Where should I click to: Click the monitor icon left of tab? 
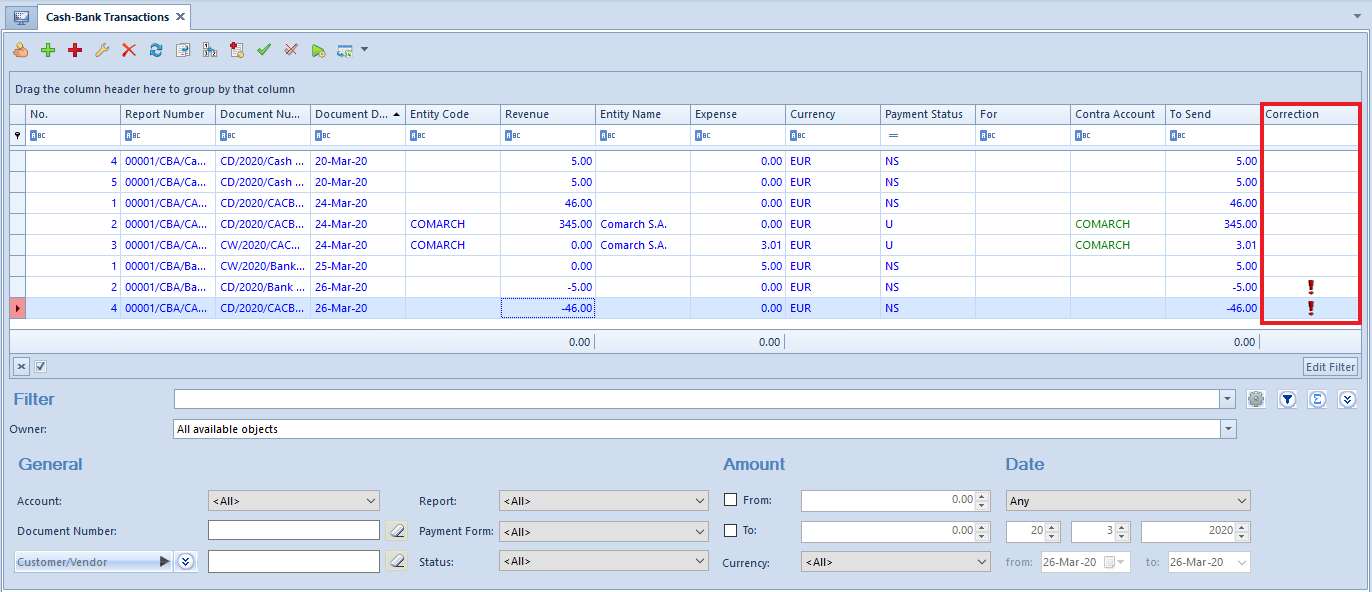21,17
